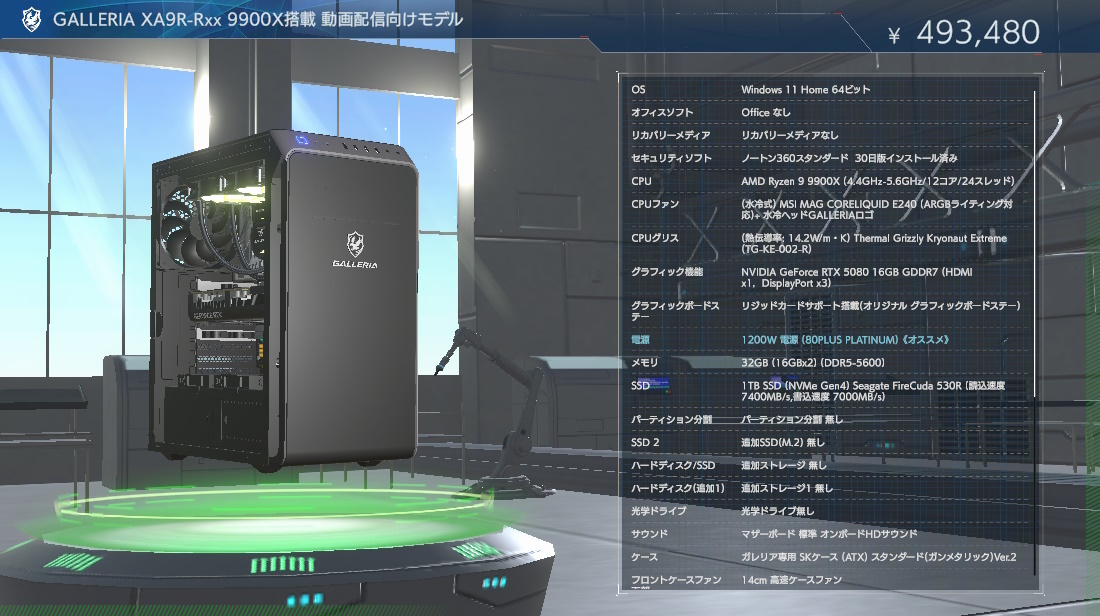Click '14cm 高速ケースファン' value
Image resolution: width=1100 pixels, height=616 pixels.
[x=791, y=580]
